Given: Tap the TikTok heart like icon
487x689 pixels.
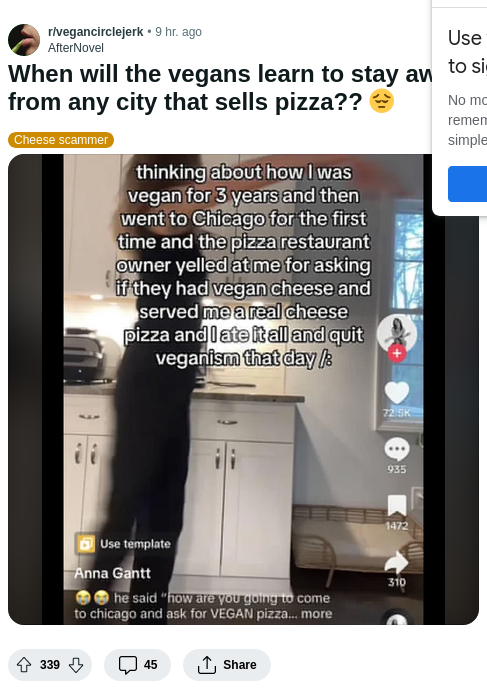Looking at the screenshot, I should pyautogui.click(x=397, y=392).
